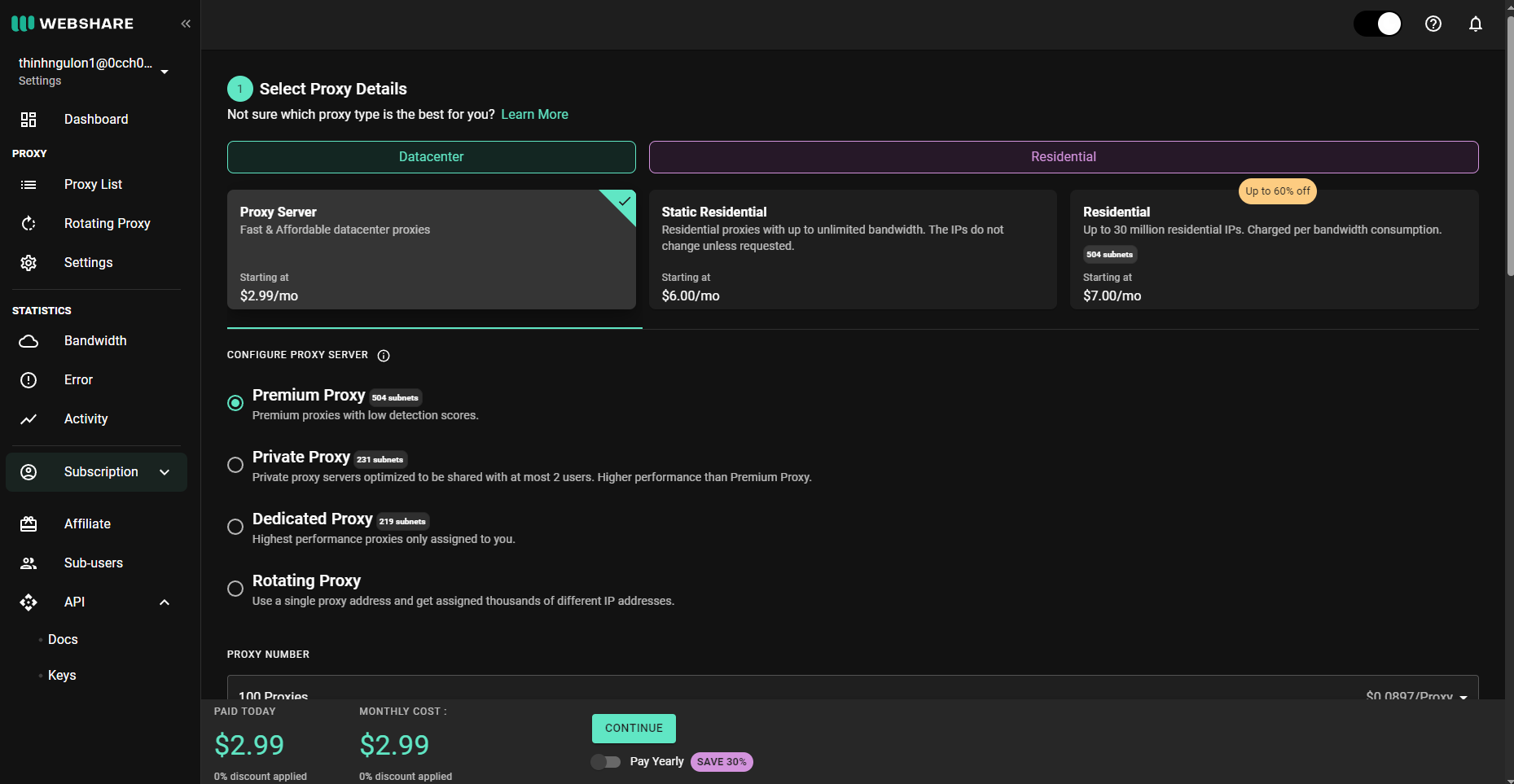The image size is (1514, 784).
Task: Collapse the sidebar with double-chevron icon
Action: (186, 24)
